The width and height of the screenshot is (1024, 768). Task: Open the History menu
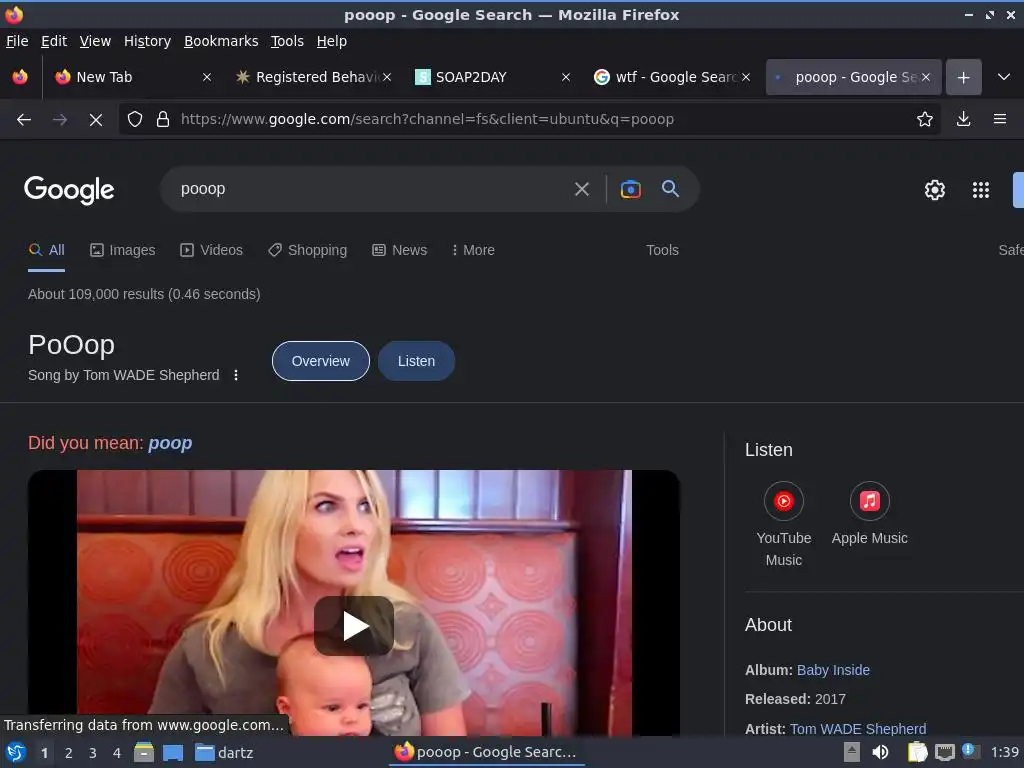point(148,41)
